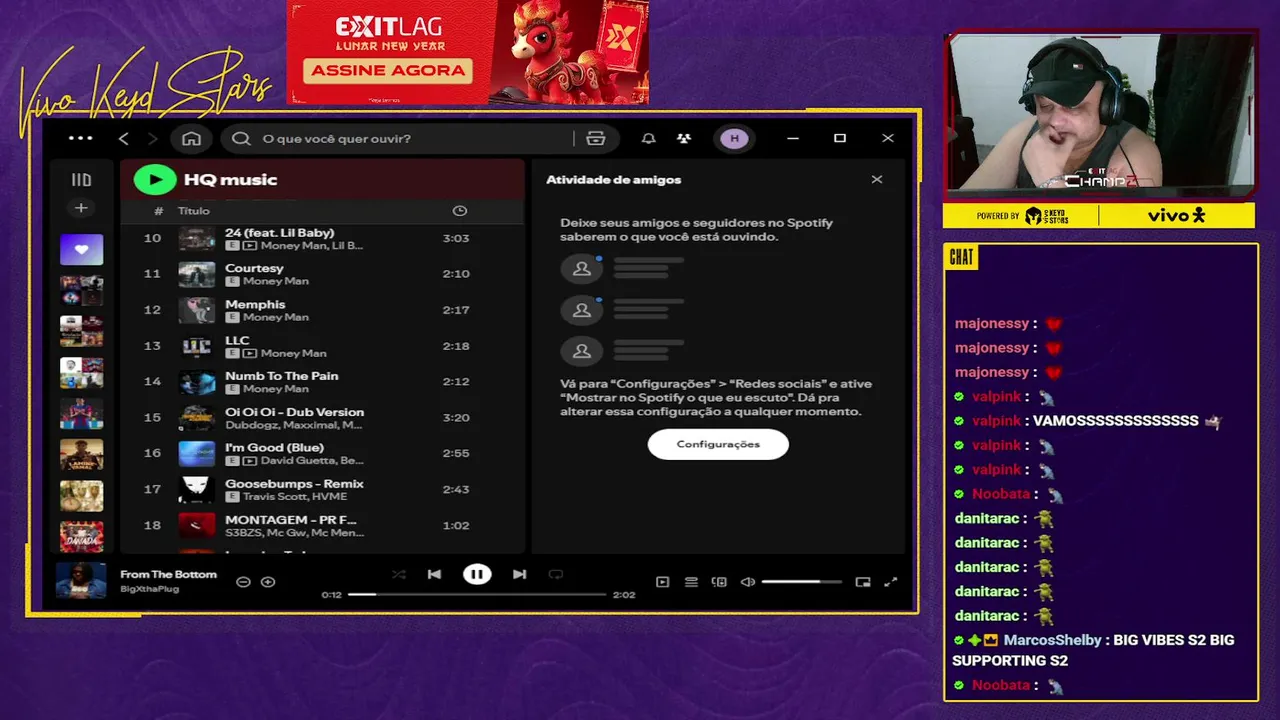The image size is (1280, 720).
Task: Skip to the next track
Action: click(x=519, y=574)
